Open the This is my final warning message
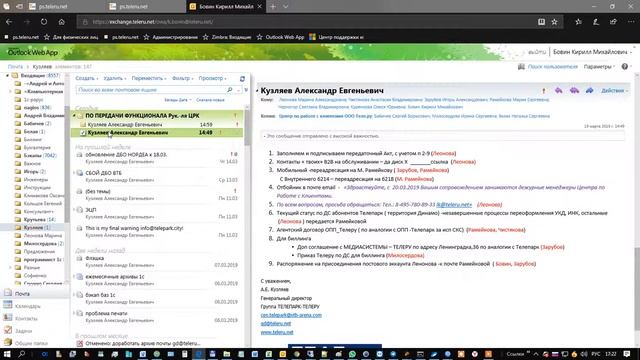Viewport: 640px width, 360px height. click(x=157, y=231)
